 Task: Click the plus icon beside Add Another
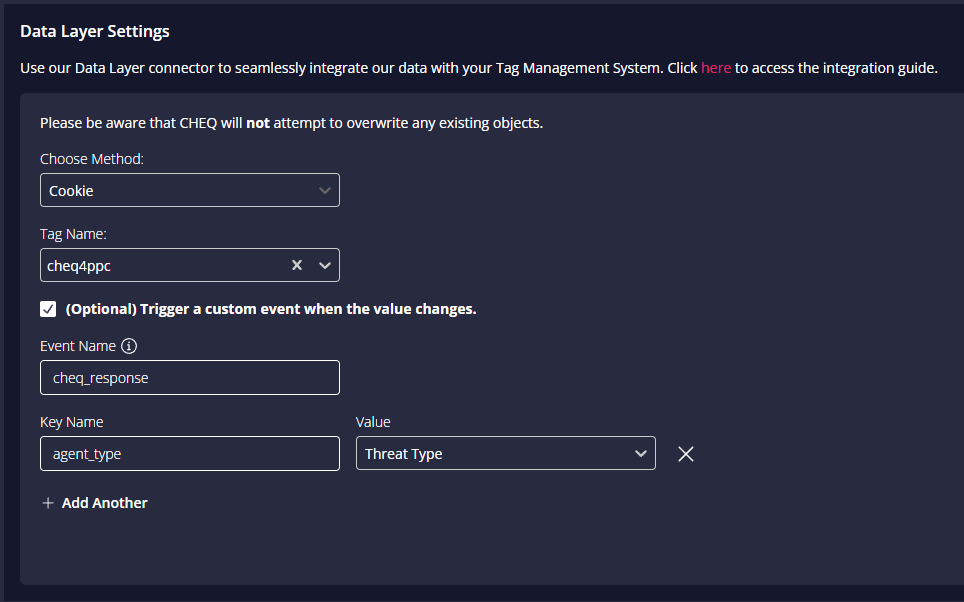48,503
